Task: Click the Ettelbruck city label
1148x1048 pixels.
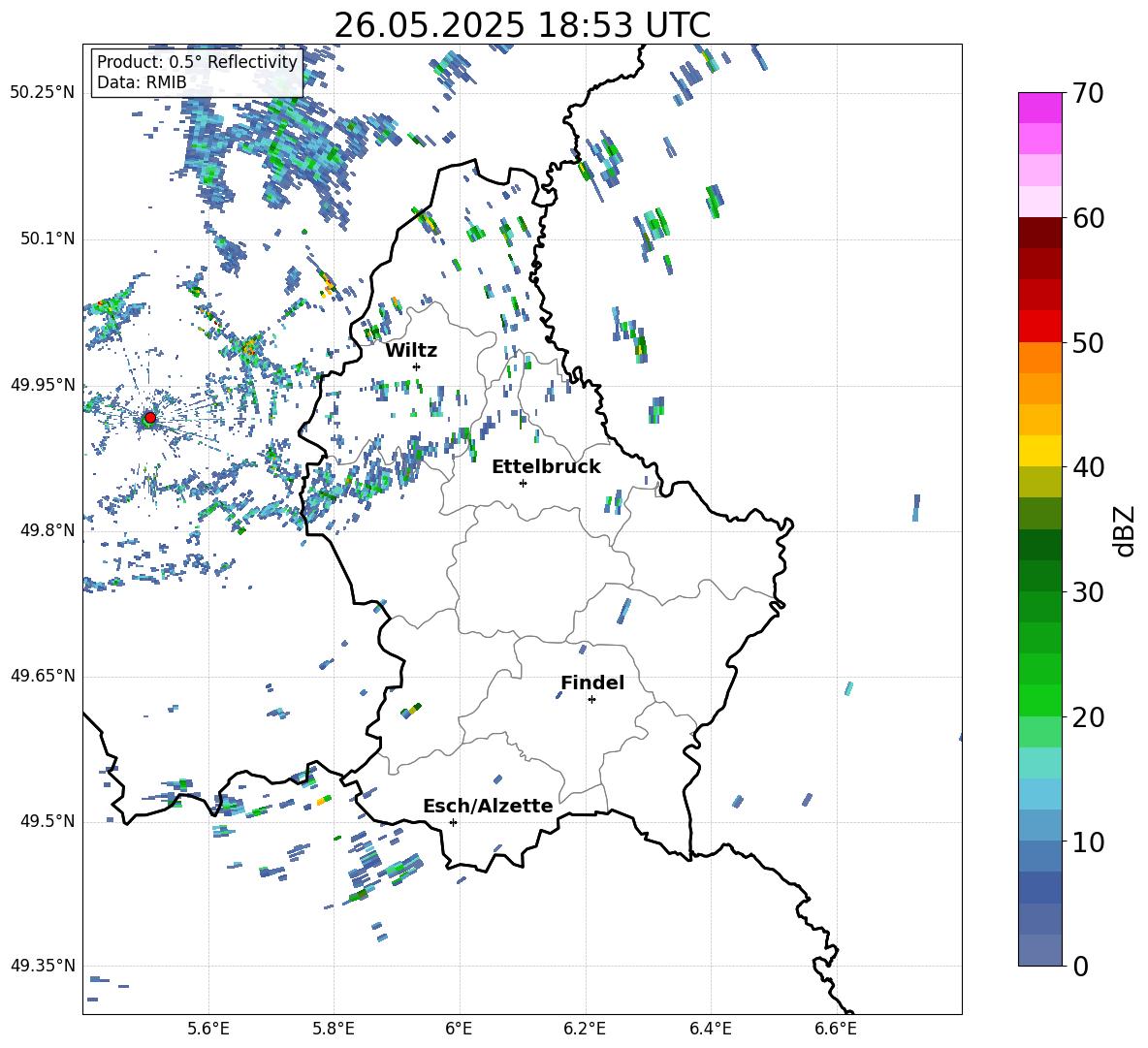Action: click(x=546, y=467)
